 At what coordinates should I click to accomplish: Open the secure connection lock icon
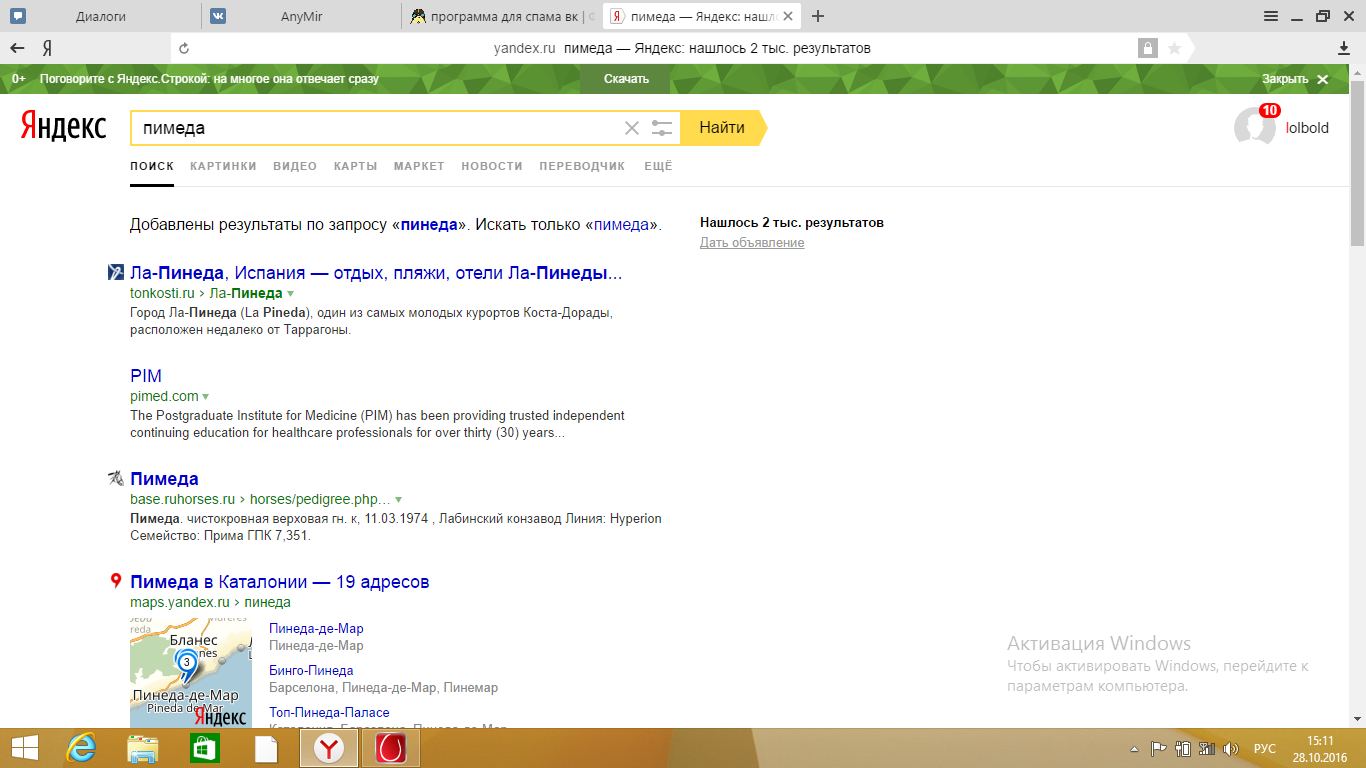tap(1147, 48)
